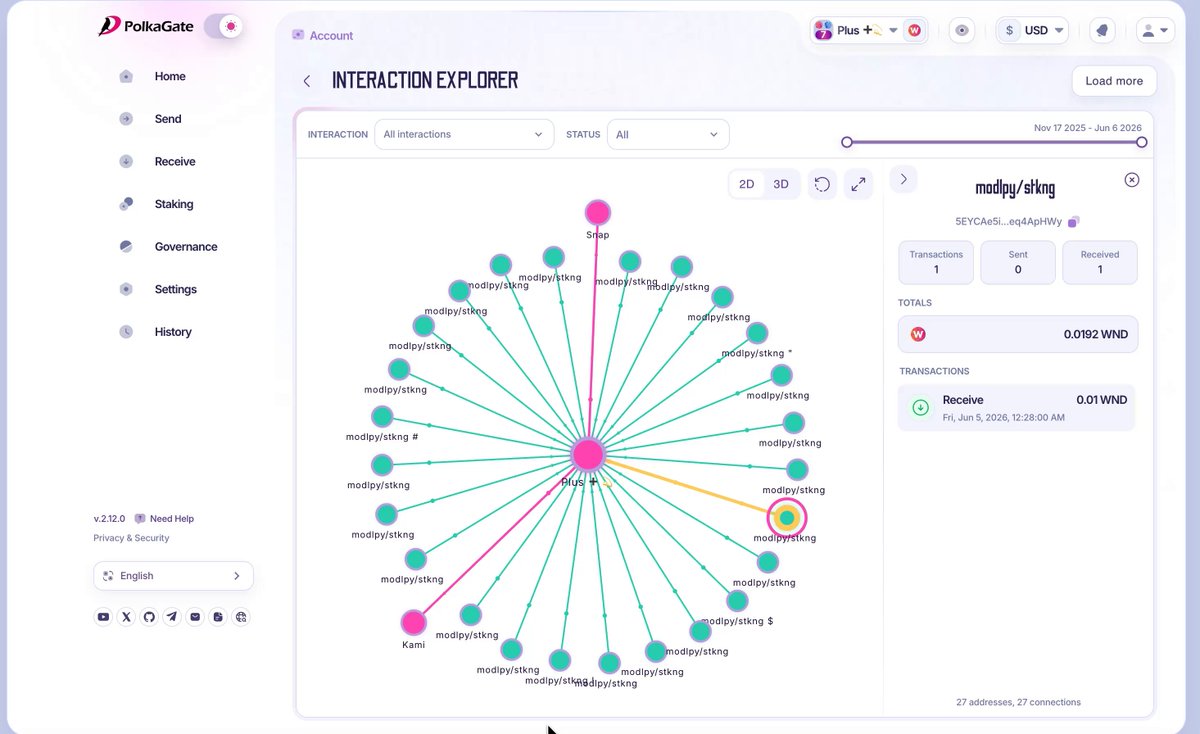Switch the graph to 2D view
Viewport: 1200px width, 734px height.
[x=747, y=184]
